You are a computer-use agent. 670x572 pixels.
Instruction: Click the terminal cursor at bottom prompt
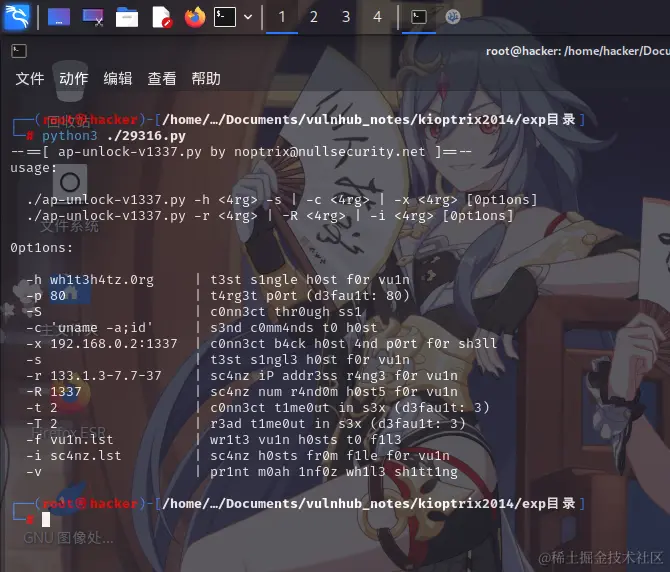point(46,520)
